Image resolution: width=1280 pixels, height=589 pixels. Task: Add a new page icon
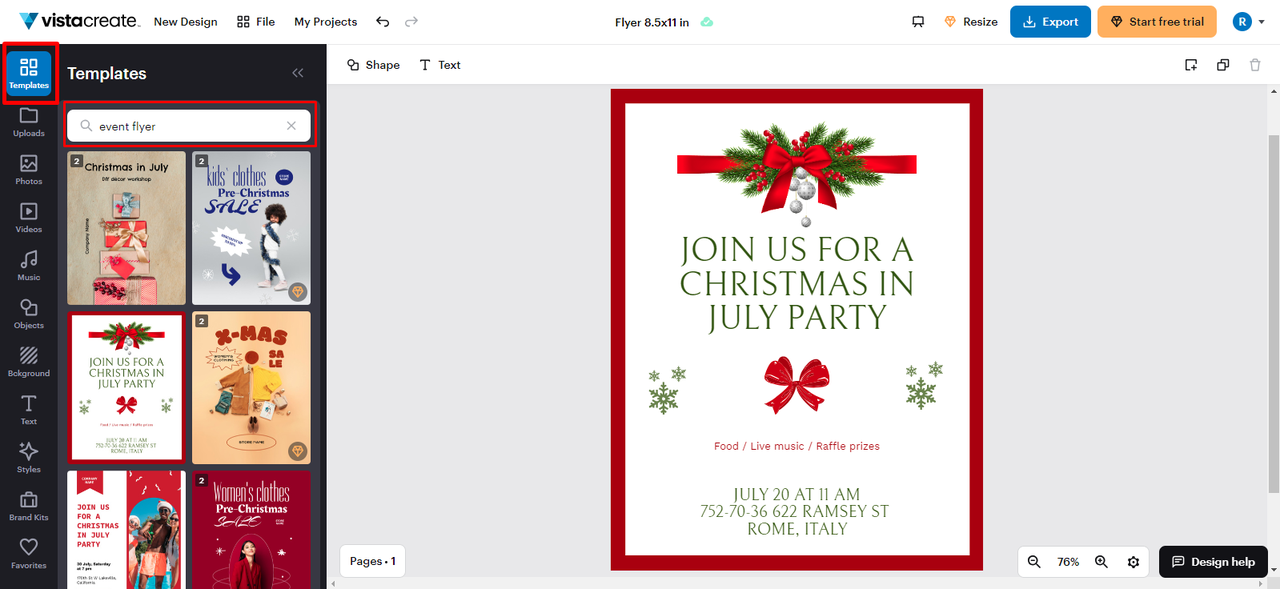(1191, 65)
